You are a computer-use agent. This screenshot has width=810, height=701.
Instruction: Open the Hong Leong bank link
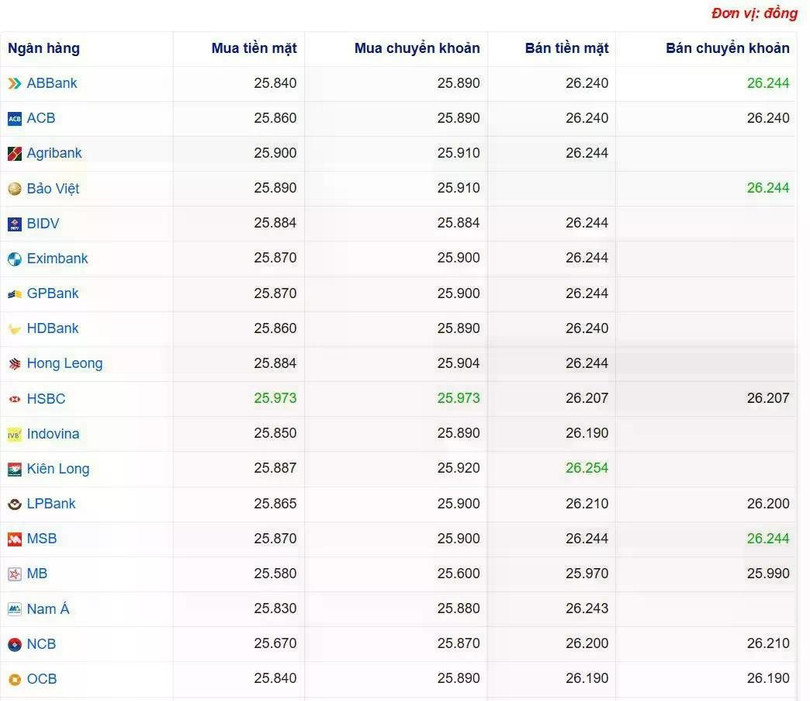pyautogui.click(x=65, y=364)
